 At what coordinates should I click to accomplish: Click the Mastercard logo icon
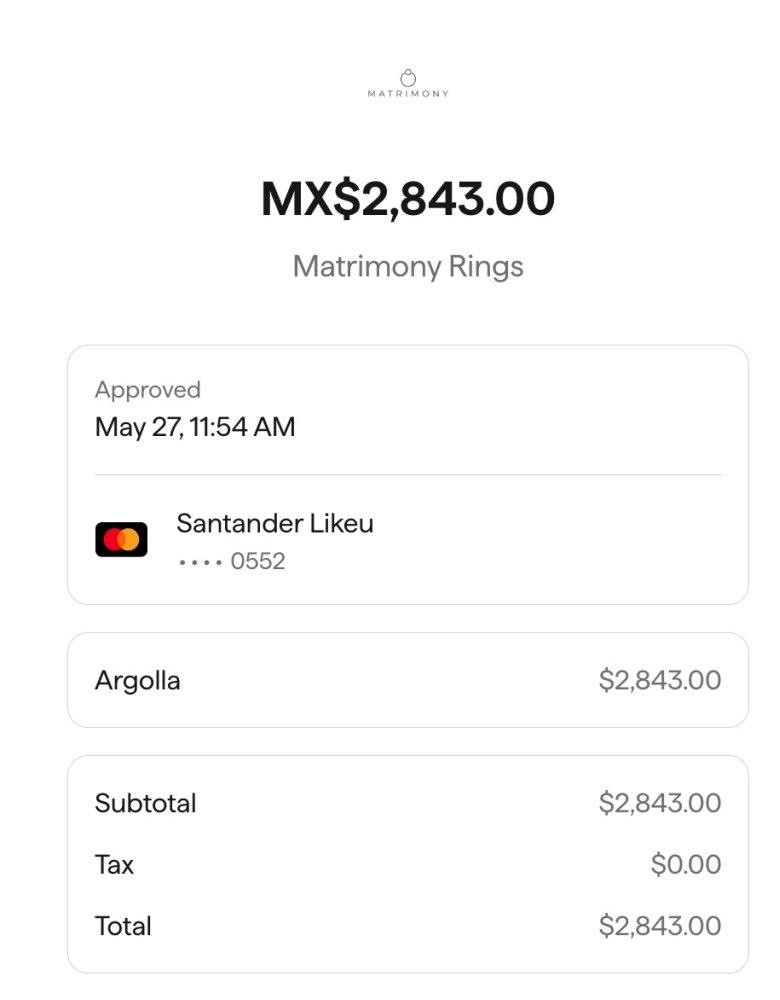121,540
